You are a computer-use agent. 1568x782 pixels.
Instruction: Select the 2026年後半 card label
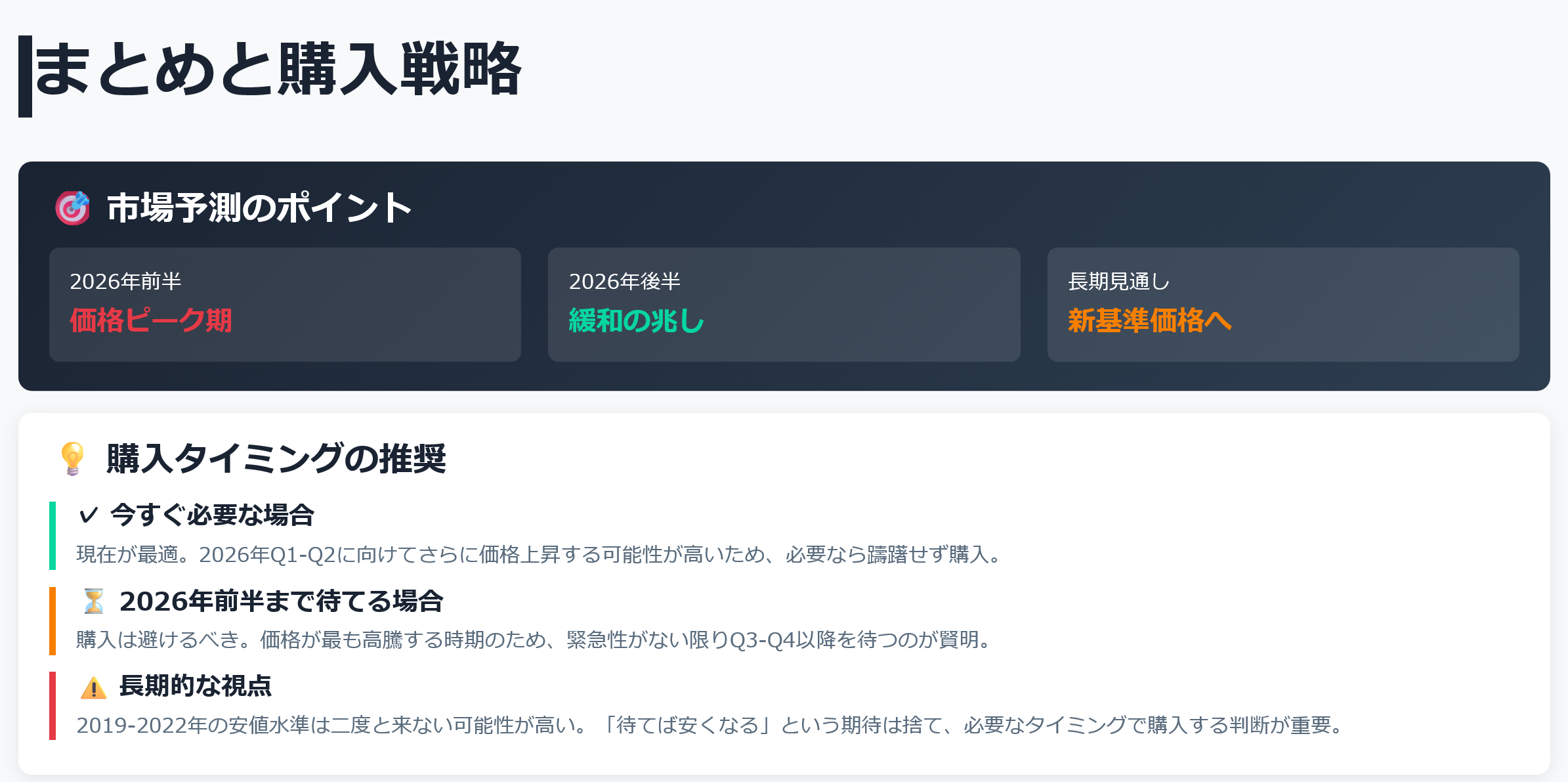click(624, 282)
